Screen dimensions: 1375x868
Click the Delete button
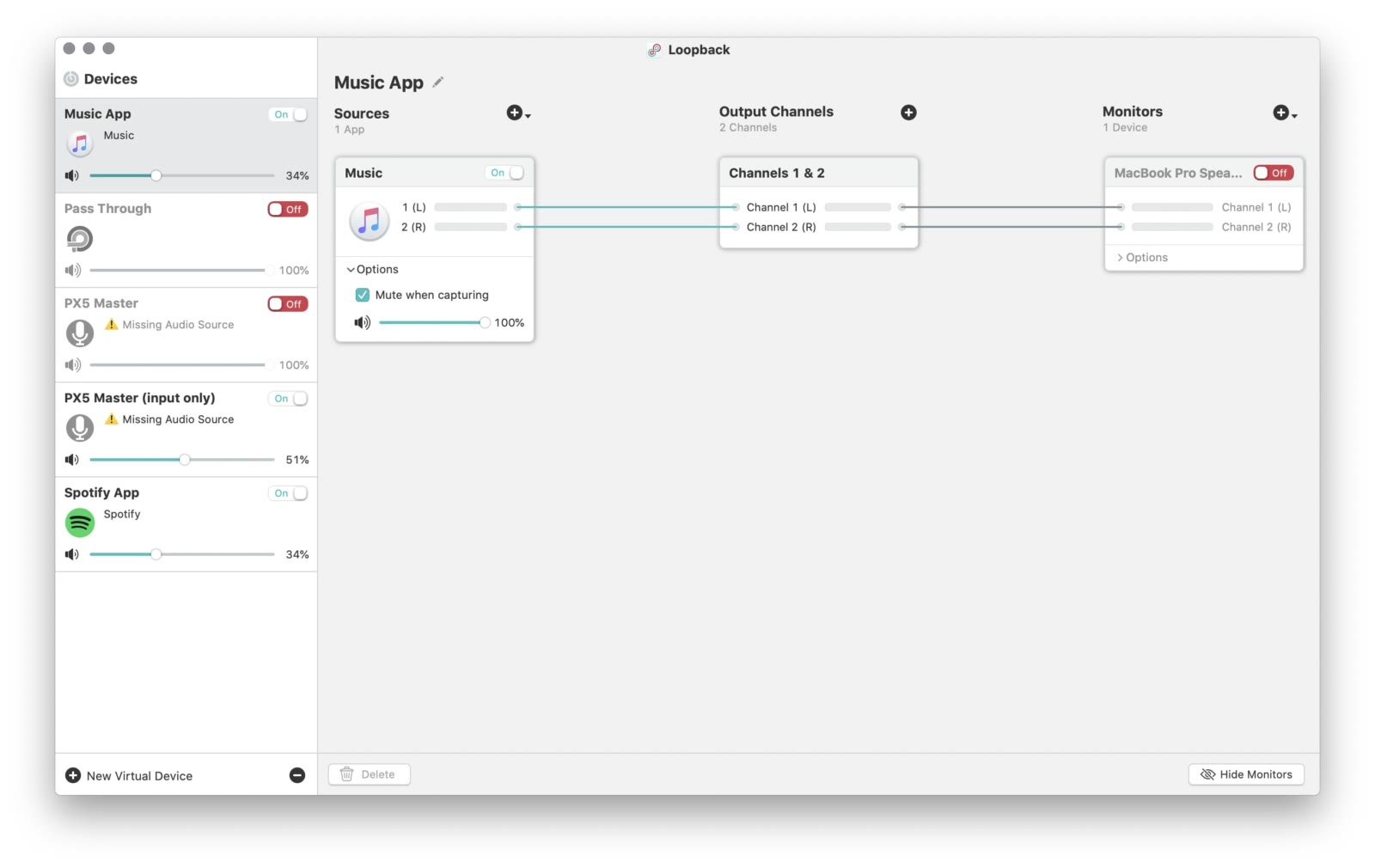pyautogui.click(x=369, y=774)
